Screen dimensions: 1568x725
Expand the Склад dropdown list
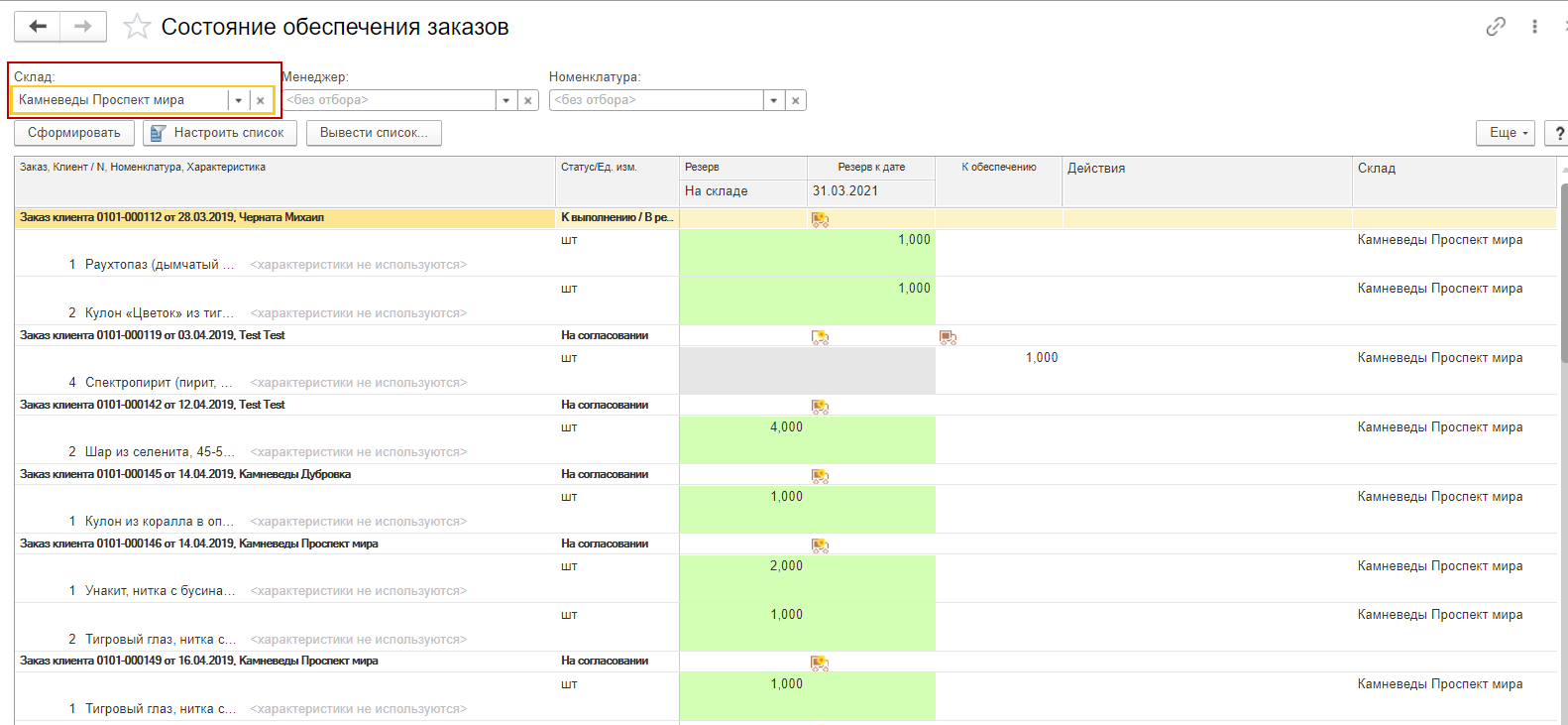239,100
